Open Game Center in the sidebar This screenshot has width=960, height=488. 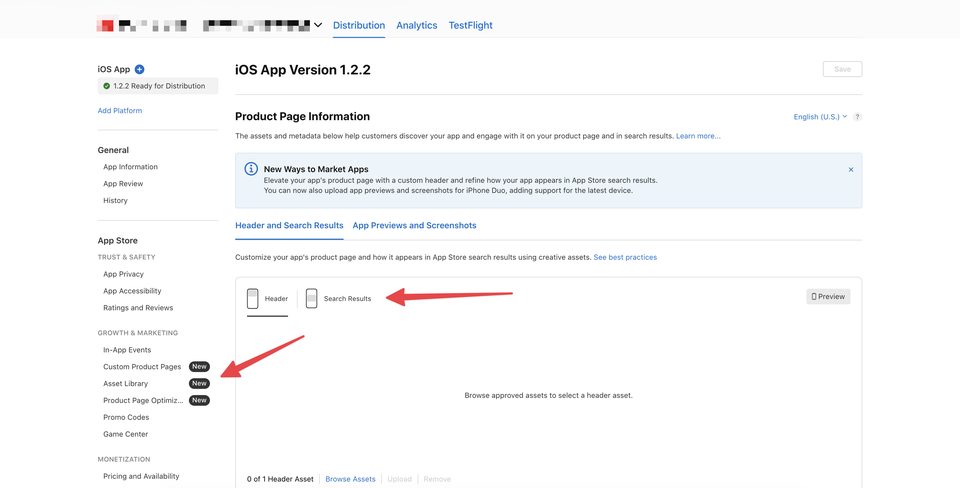[126, 434]
